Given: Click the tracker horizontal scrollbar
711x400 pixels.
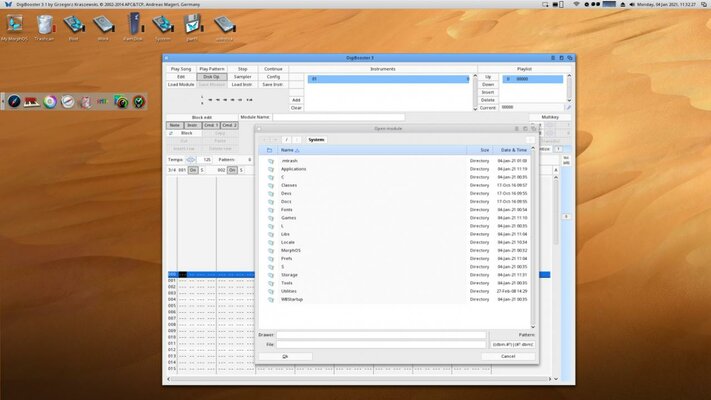Looking at the screenshot, I should pyautogui.click(x=359, y=379).
